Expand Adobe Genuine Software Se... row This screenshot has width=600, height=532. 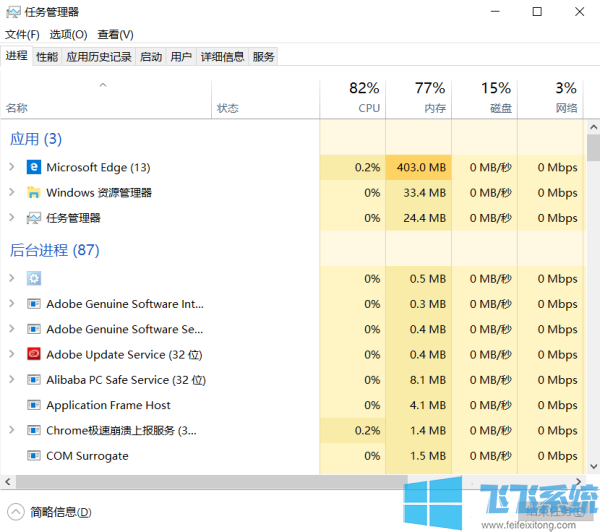click(x=12, y=329)
